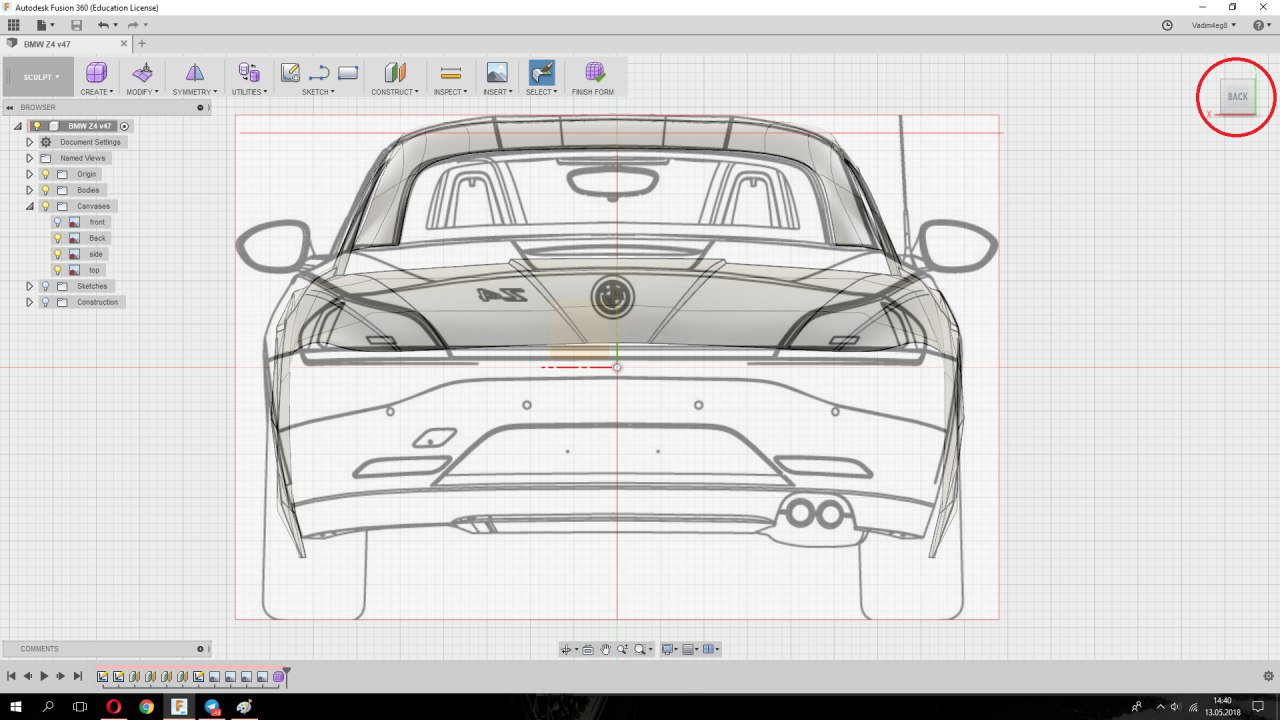Click the Orbit navigation tool
Image resolution: width=1280 pixels, height=720 pixels.
coord(568,649)
